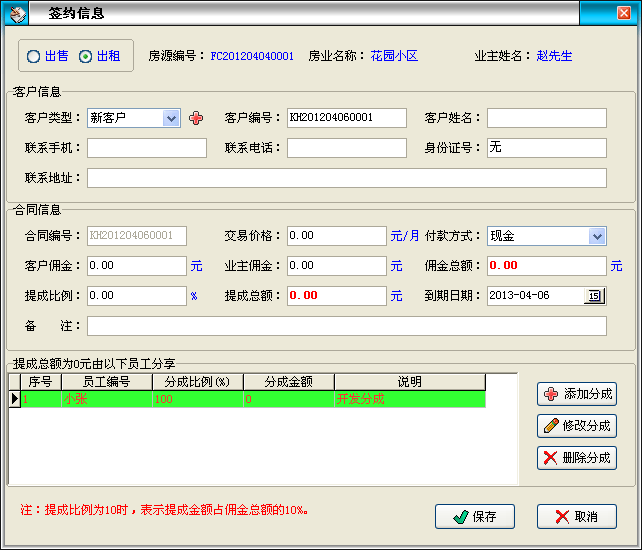The image size is (642, 550).
Task: Click the app icon in the title bar
Action: [x=17, y=13]
